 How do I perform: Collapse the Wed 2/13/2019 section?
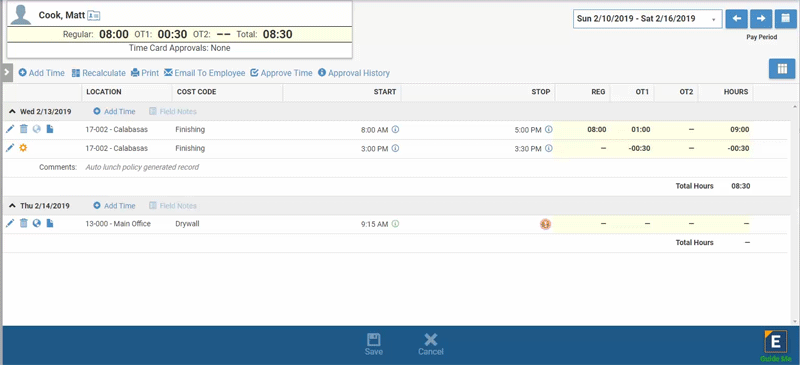click(x=13, y=111)
